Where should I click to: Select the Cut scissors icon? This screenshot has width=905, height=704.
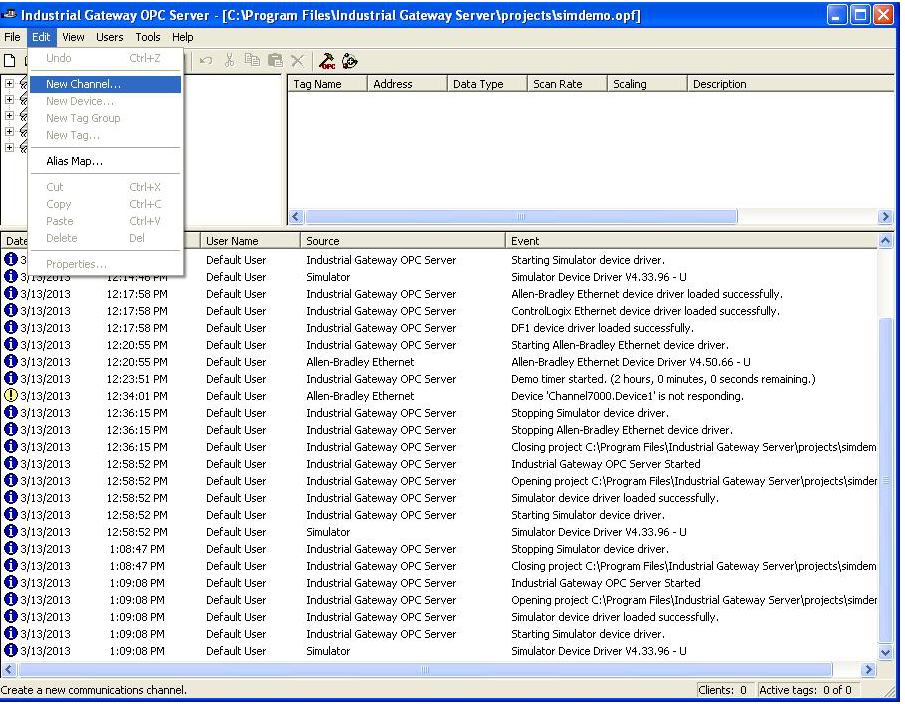pyautogui.click(x=228, y=61)
